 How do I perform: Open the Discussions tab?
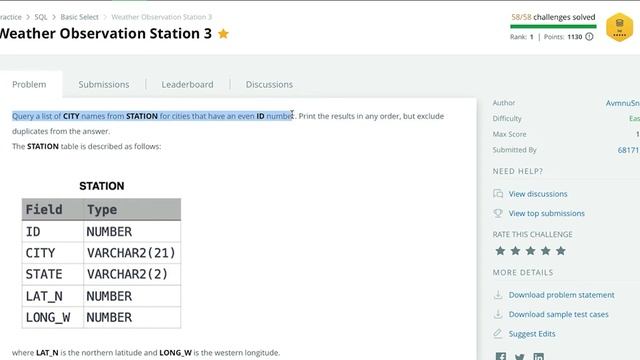point(269,84)
